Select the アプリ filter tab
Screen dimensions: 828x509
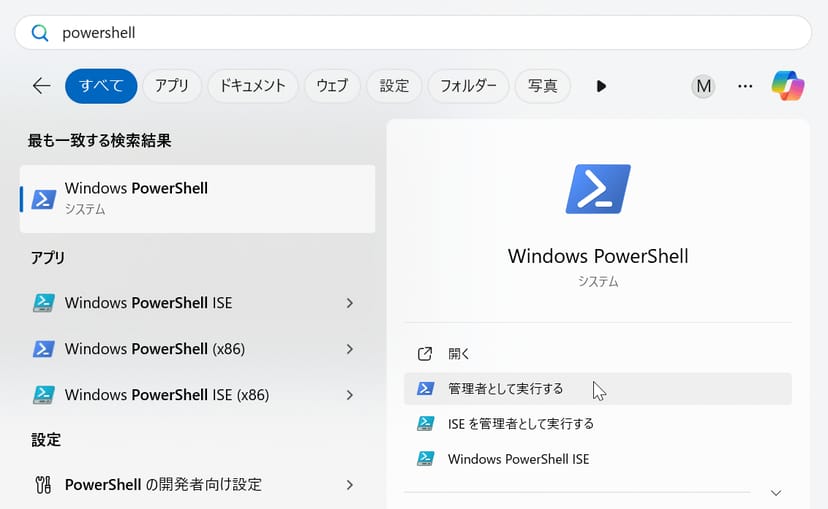[172, 86]
